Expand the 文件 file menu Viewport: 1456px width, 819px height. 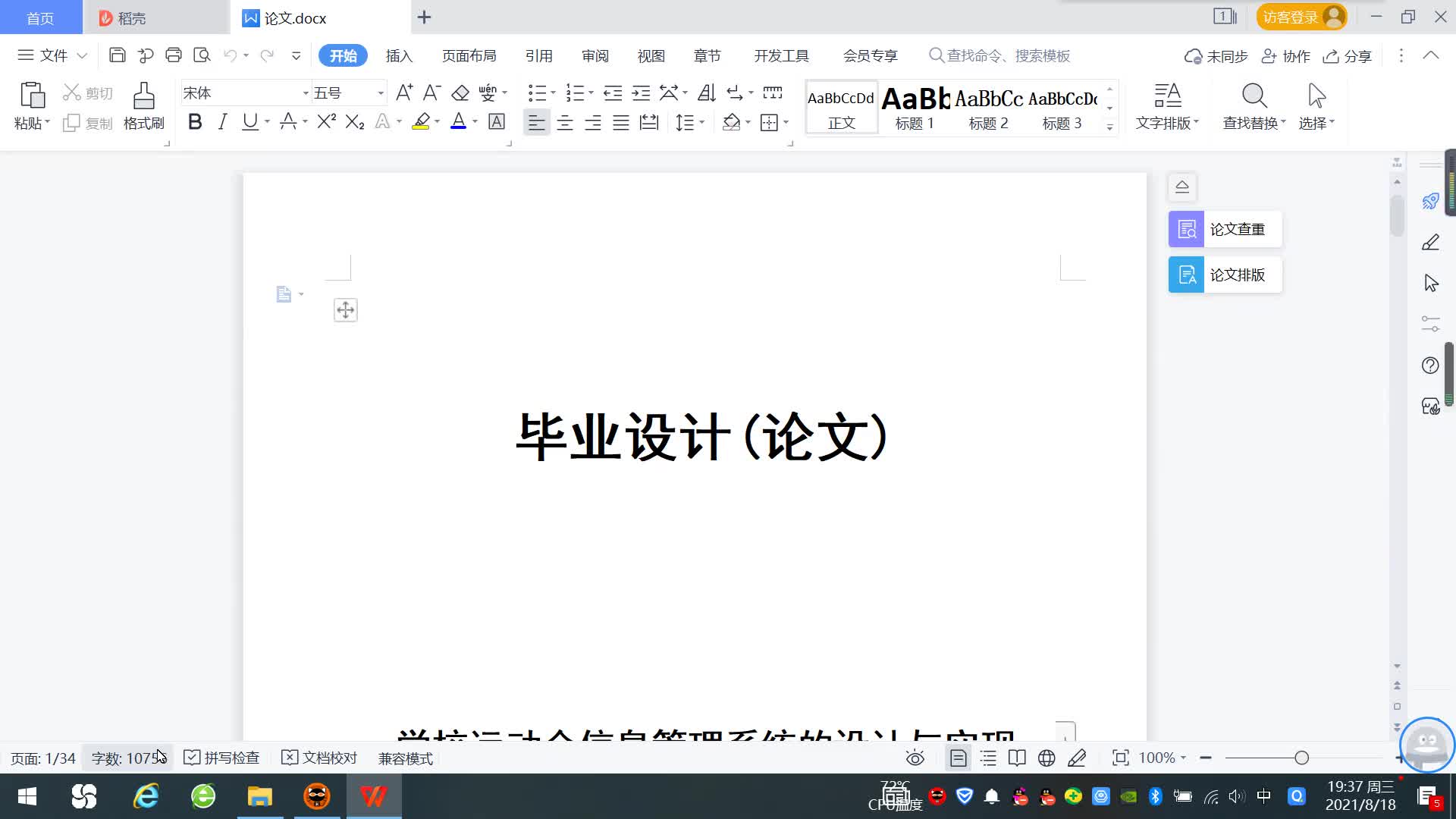53,55
